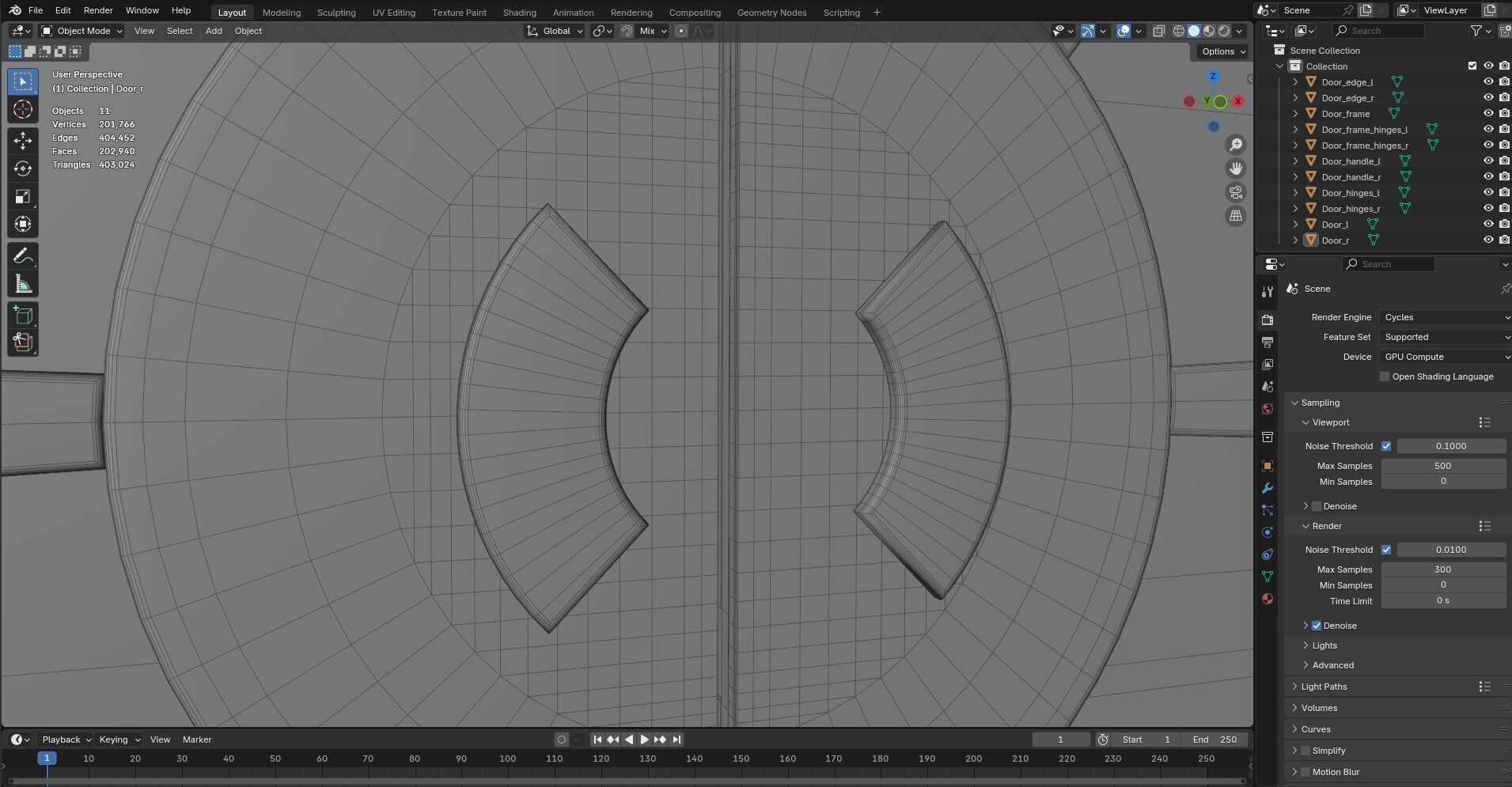Open the Feature Set dropdown
Image resolution: width=1512 pixels, height=787 pixels.
coord(1446,337)
